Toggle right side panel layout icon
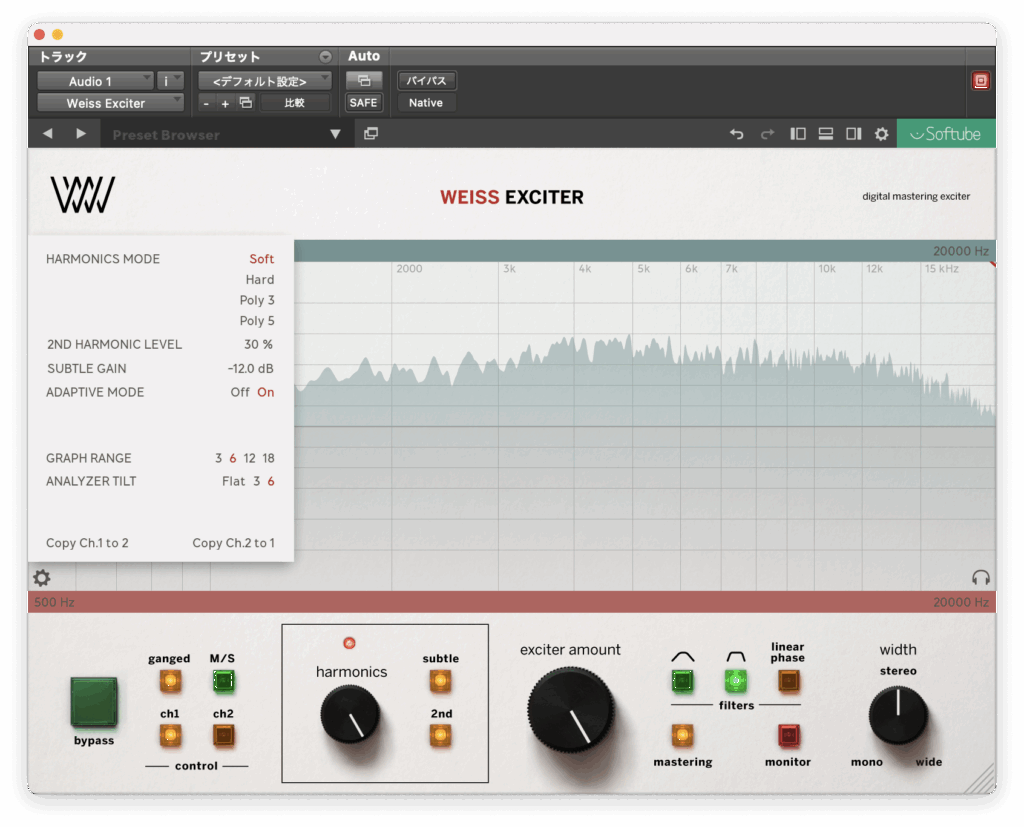 coord(854,134)
